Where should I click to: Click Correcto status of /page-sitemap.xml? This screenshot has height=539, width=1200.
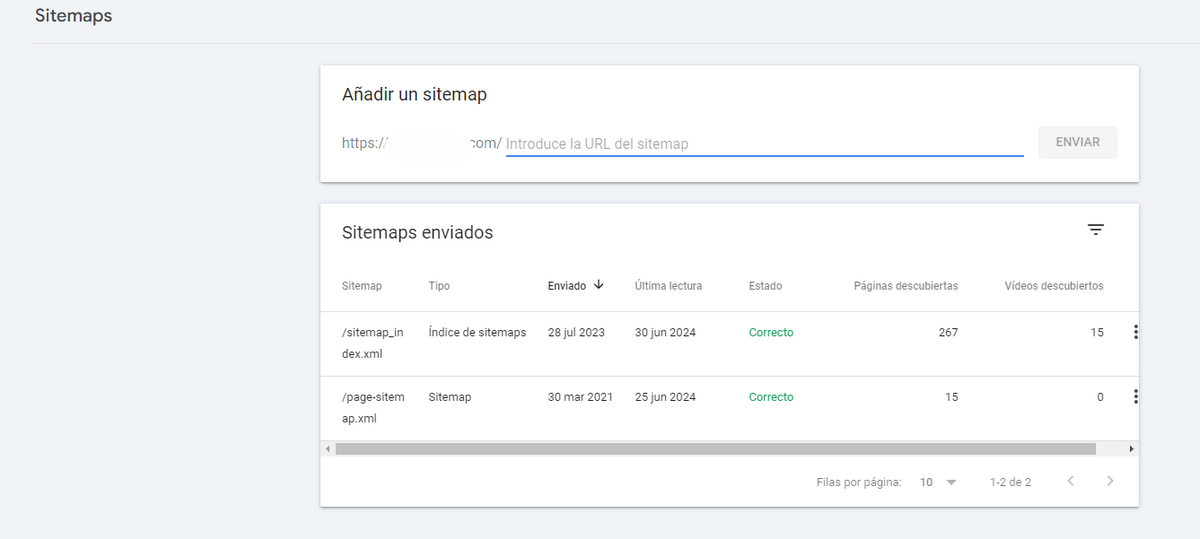coord(771,397)
